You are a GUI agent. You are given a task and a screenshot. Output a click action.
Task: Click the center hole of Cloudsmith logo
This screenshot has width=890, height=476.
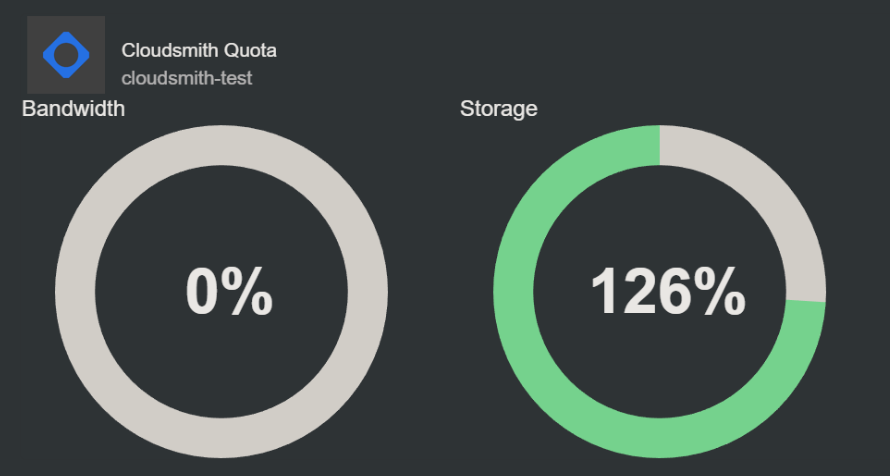(66, 55)
